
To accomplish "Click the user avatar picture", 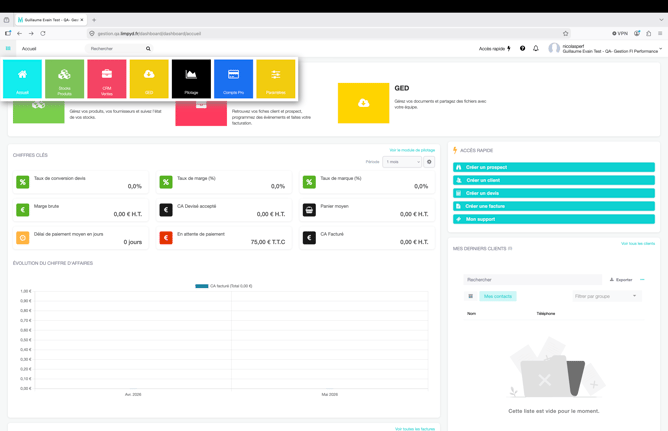I will tap(554, 48).
